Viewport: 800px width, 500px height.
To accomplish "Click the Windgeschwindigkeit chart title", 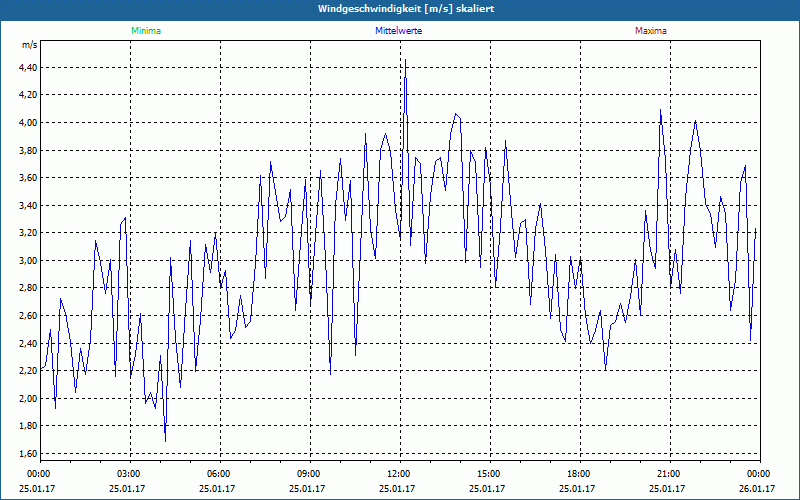I will [x=406, y=9].
